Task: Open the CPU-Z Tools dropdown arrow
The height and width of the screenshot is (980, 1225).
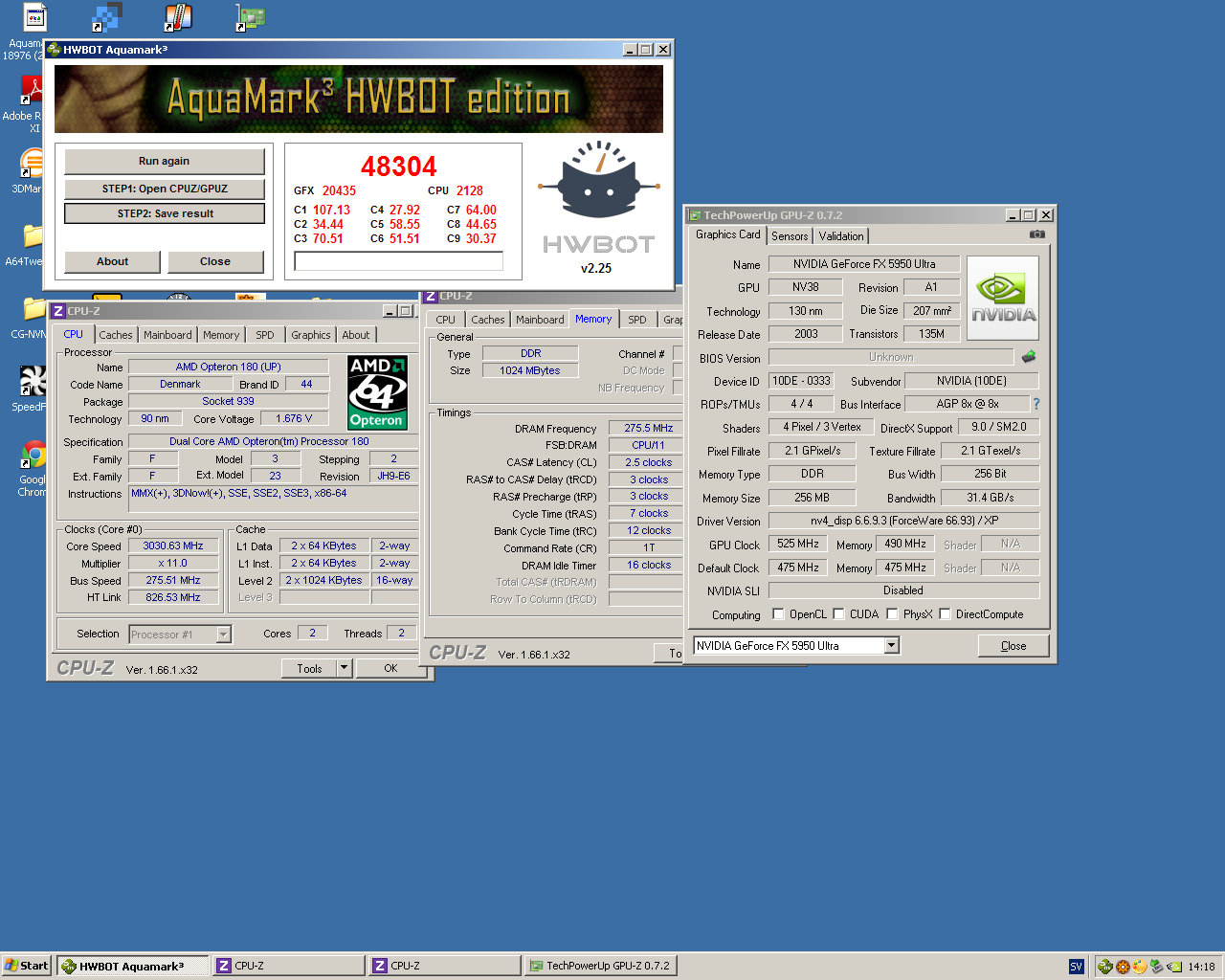Action: 345,669
